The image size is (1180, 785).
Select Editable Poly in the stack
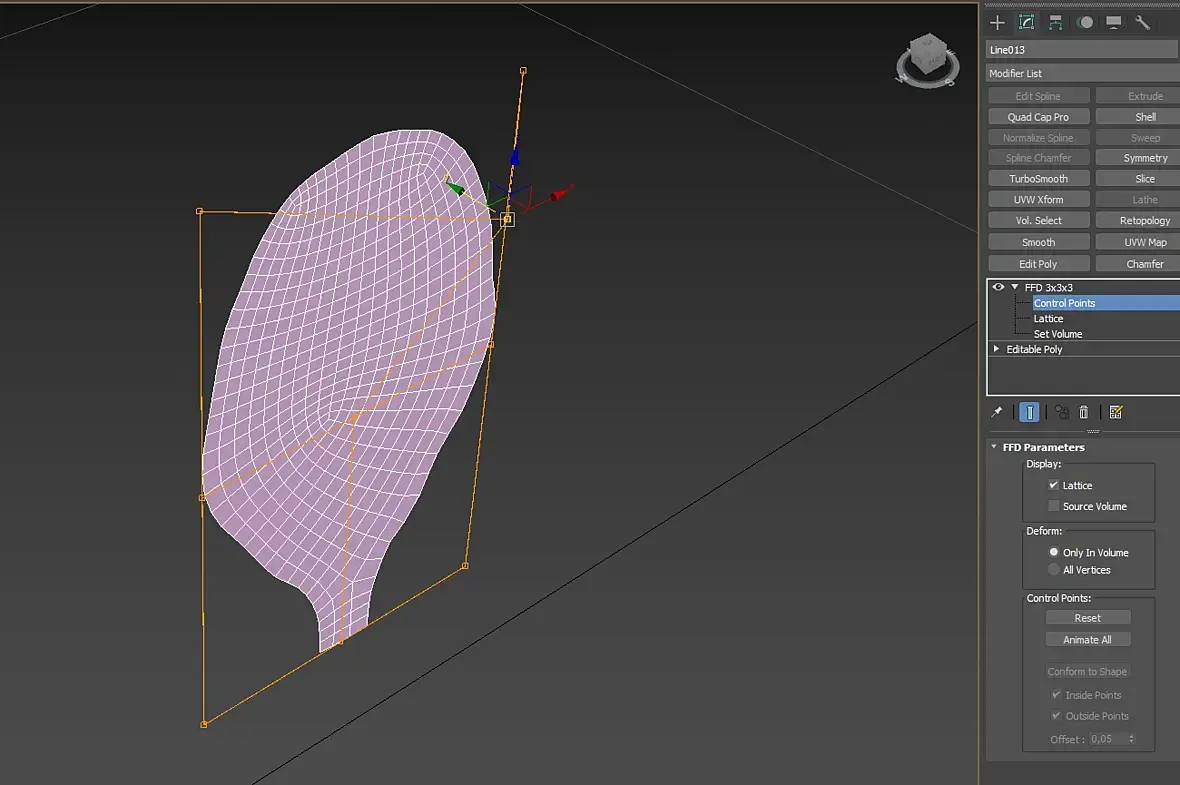[1034, 349]
